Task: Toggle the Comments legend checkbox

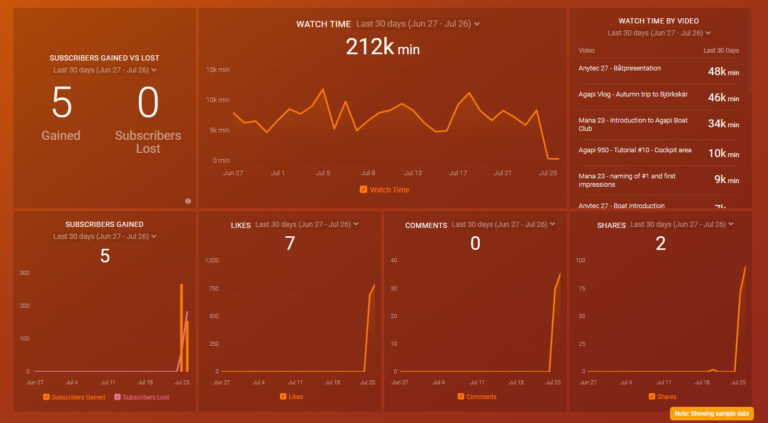Action: coord(461,397)
